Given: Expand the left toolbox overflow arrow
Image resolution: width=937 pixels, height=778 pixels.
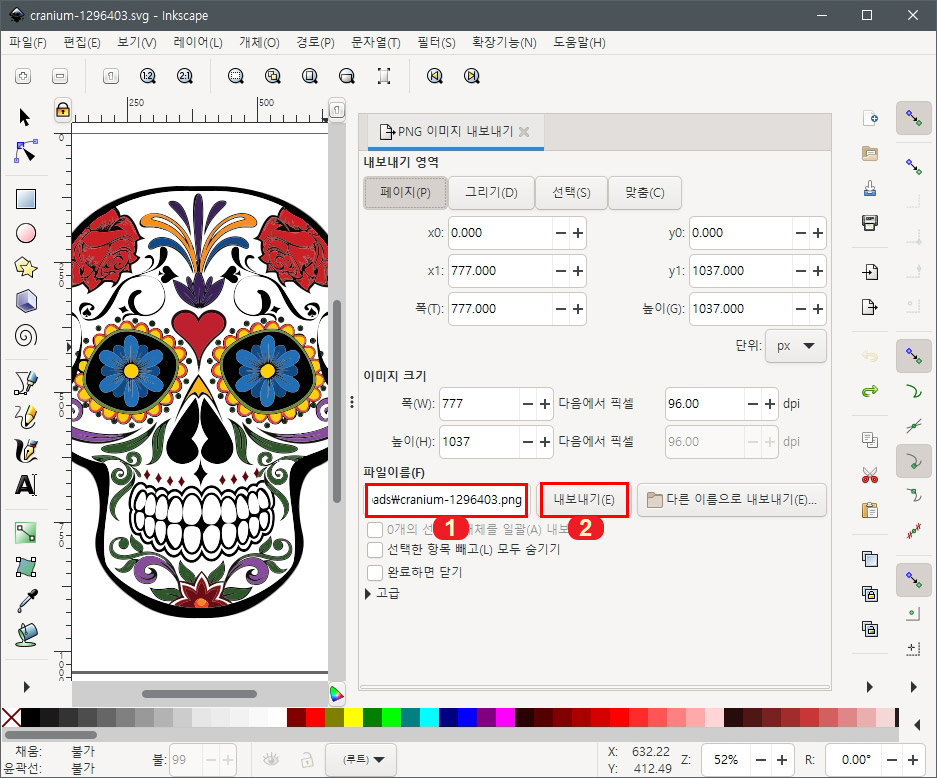Looking at the screenshot, I should tap(26, 687).
